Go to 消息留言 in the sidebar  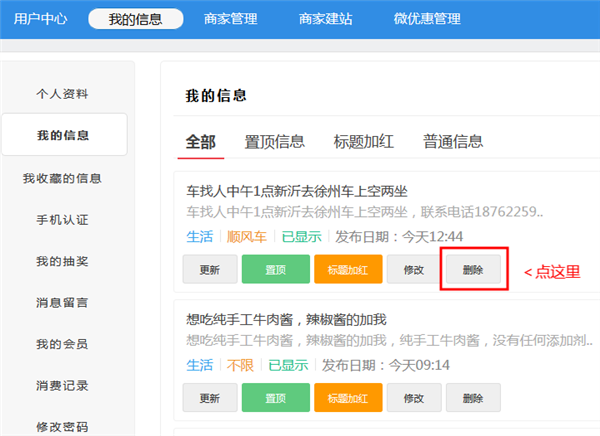pos(62,302)
